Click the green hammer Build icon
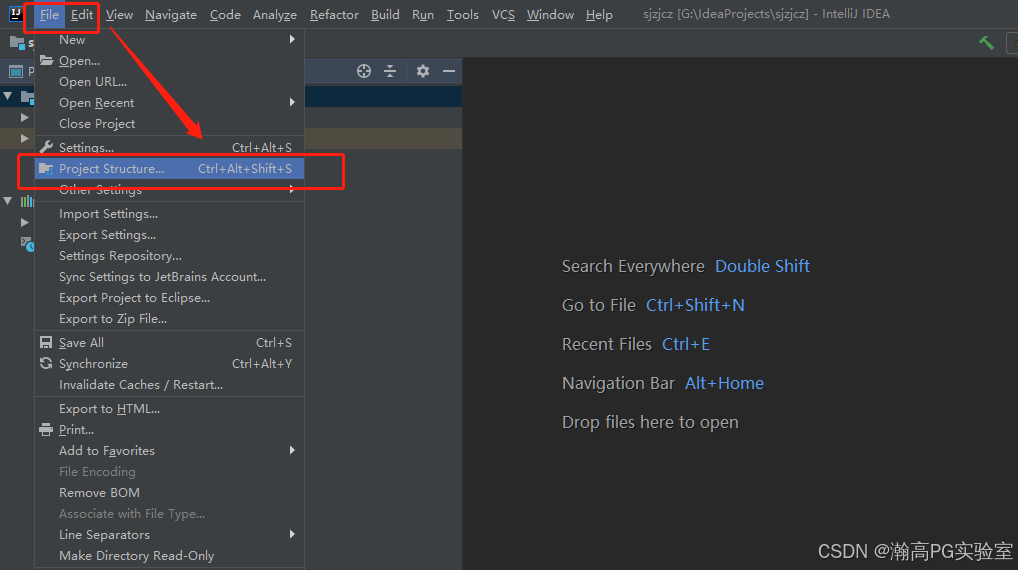 point(986,43)
